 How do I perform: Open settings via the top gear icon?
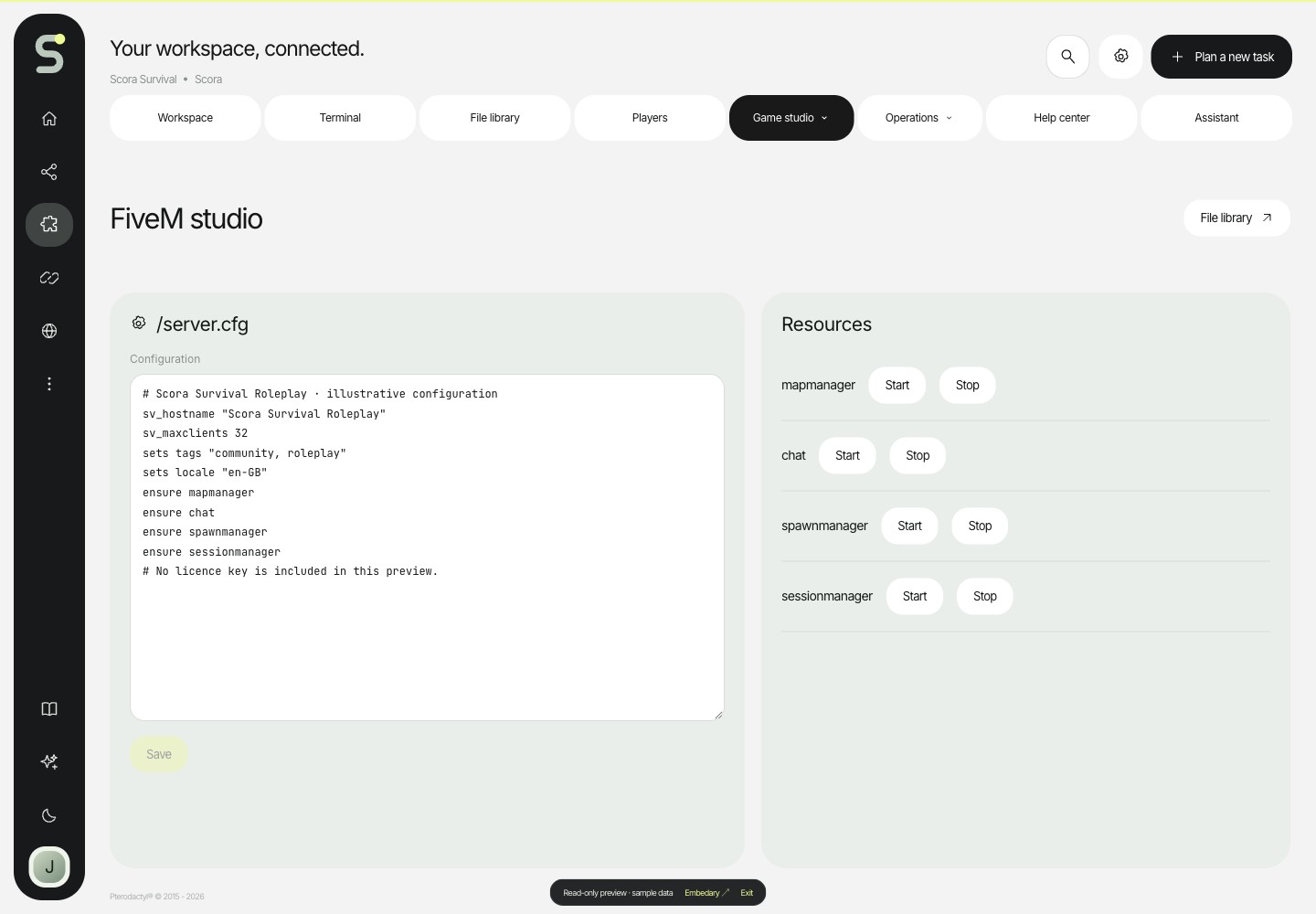coord(1121,57)
